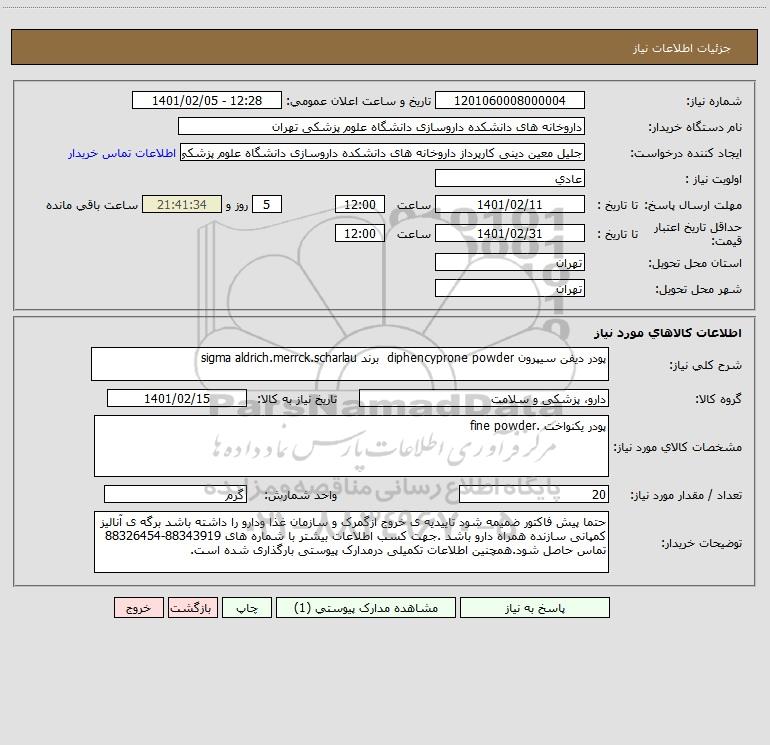Click the priority field 'عادي'
Image resolution: width=770 pixels, height=745 pixels.
(510, 178)
